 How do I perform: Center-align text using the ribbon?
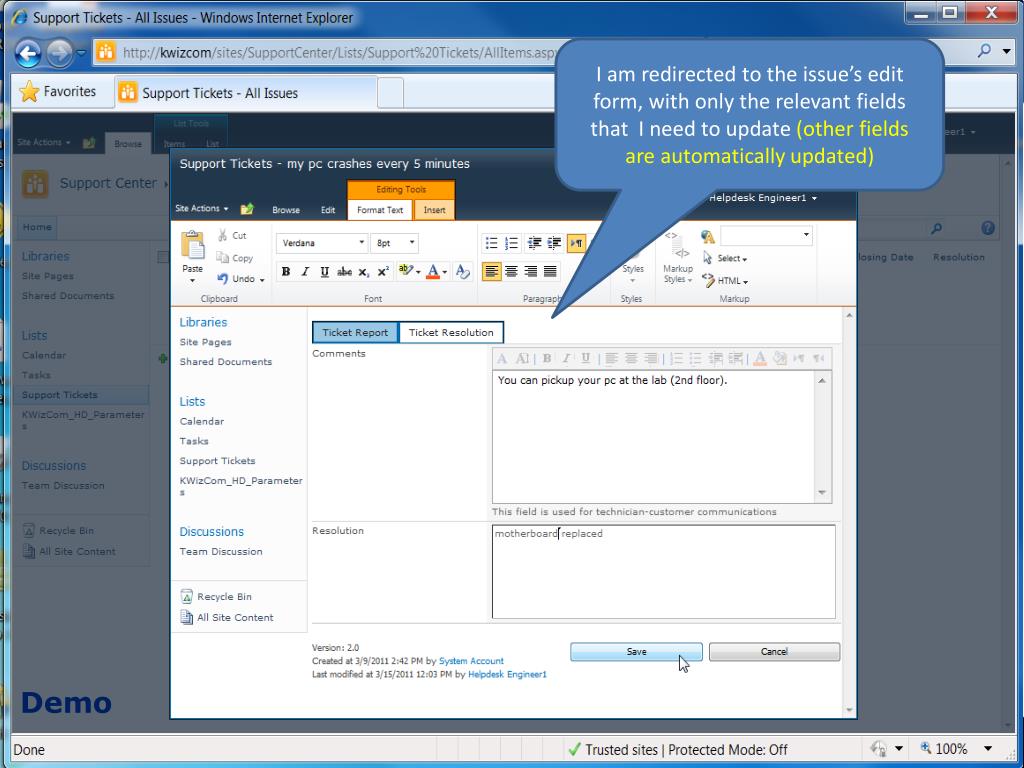511,271
